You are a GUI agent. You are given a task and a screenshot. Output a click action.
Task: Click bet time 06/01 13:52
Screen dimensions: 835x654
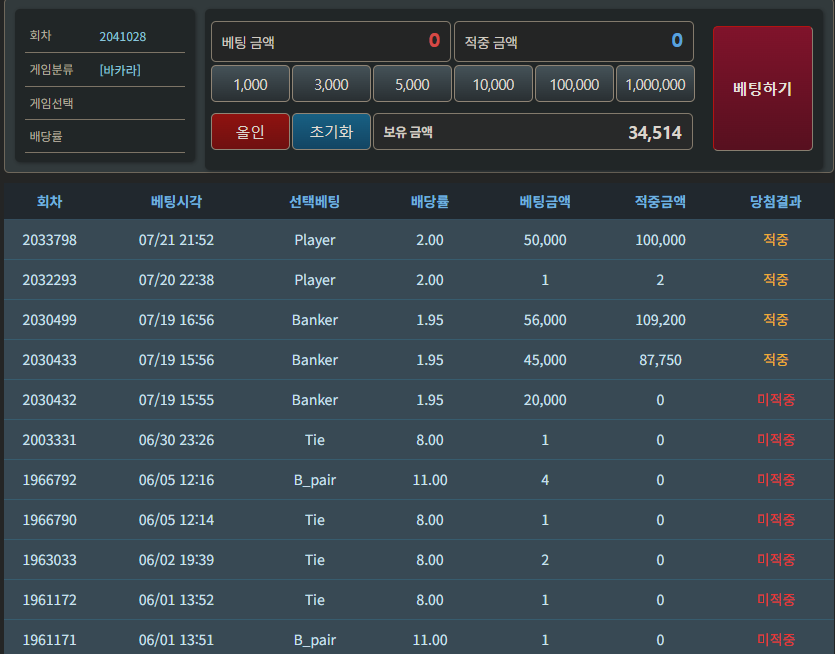[x=176, y=600]
